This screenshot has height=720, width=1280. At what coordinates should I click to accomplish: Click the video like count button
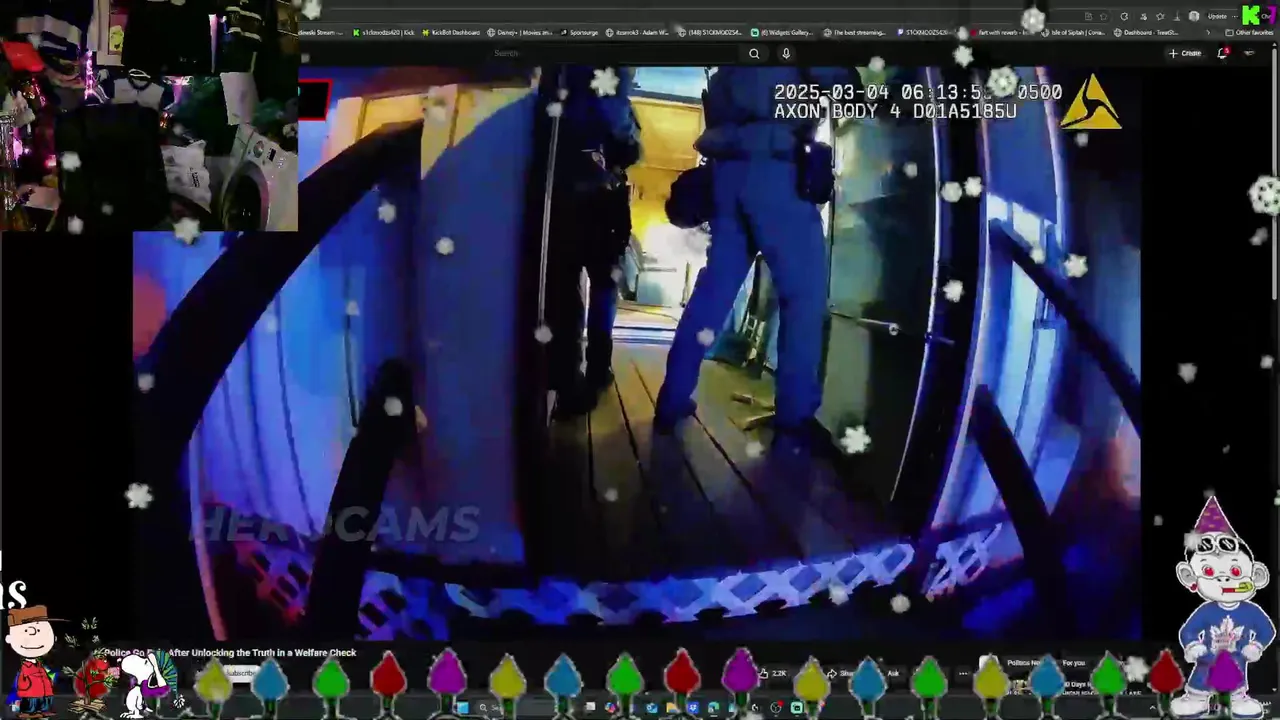click(x=771, y=674)
